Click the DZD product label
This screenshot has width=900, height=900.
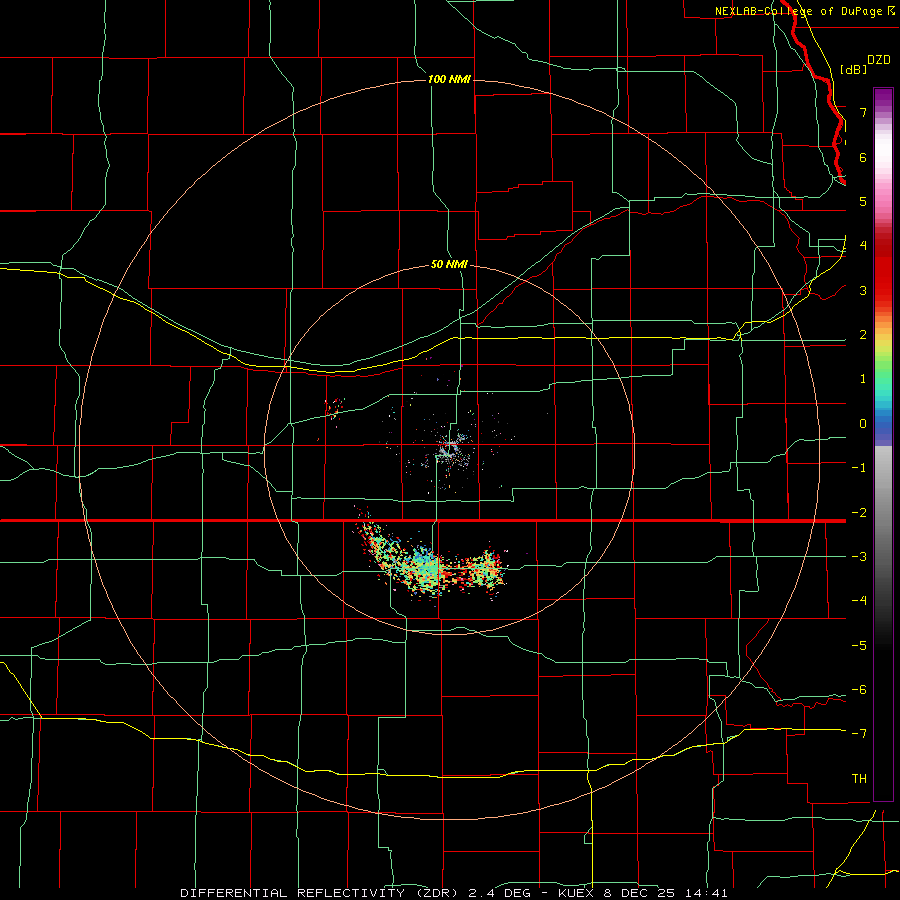click(x=879, y=60)
